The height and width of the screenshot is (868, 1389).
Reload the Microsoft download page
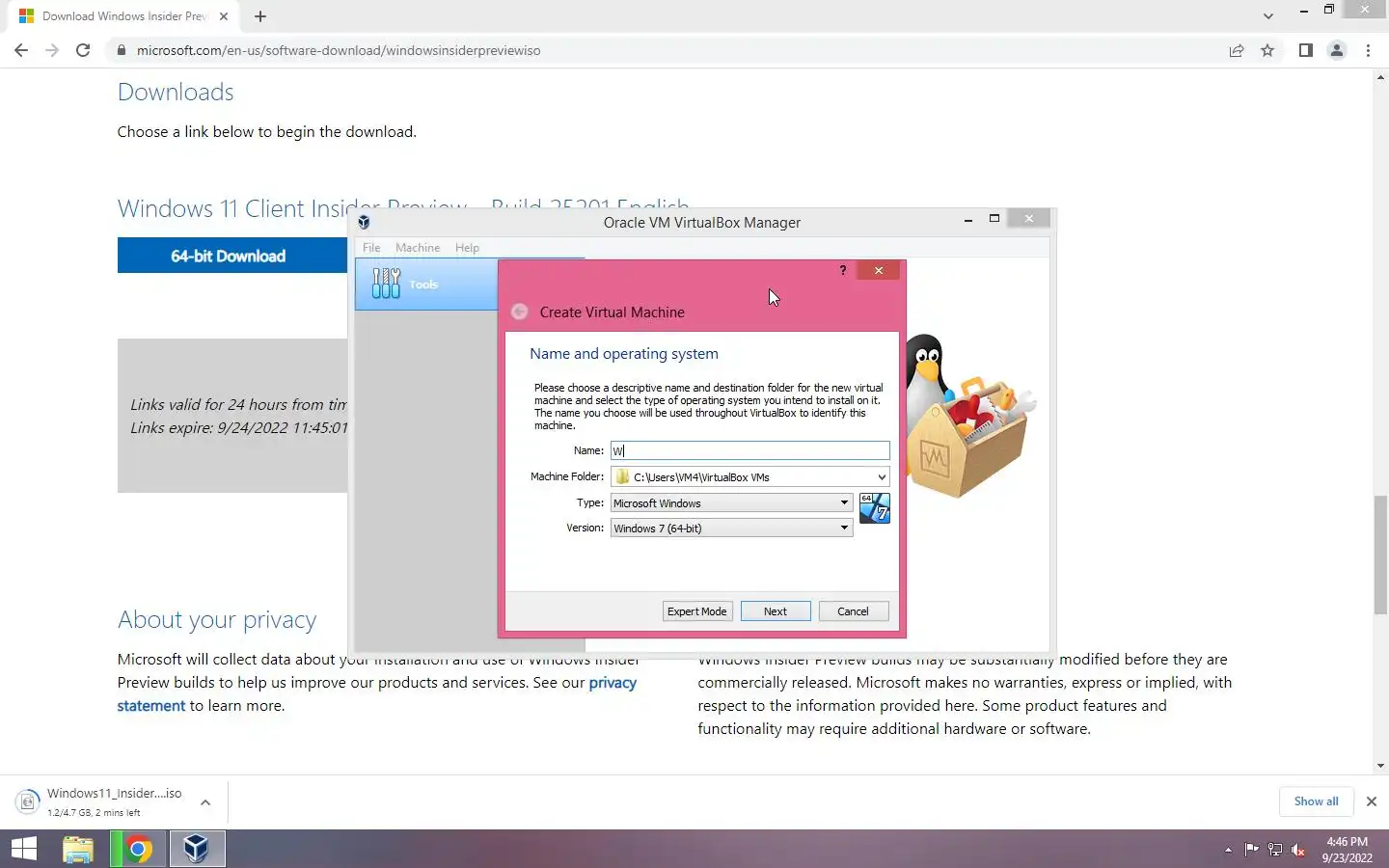click(x=83, y=50)
